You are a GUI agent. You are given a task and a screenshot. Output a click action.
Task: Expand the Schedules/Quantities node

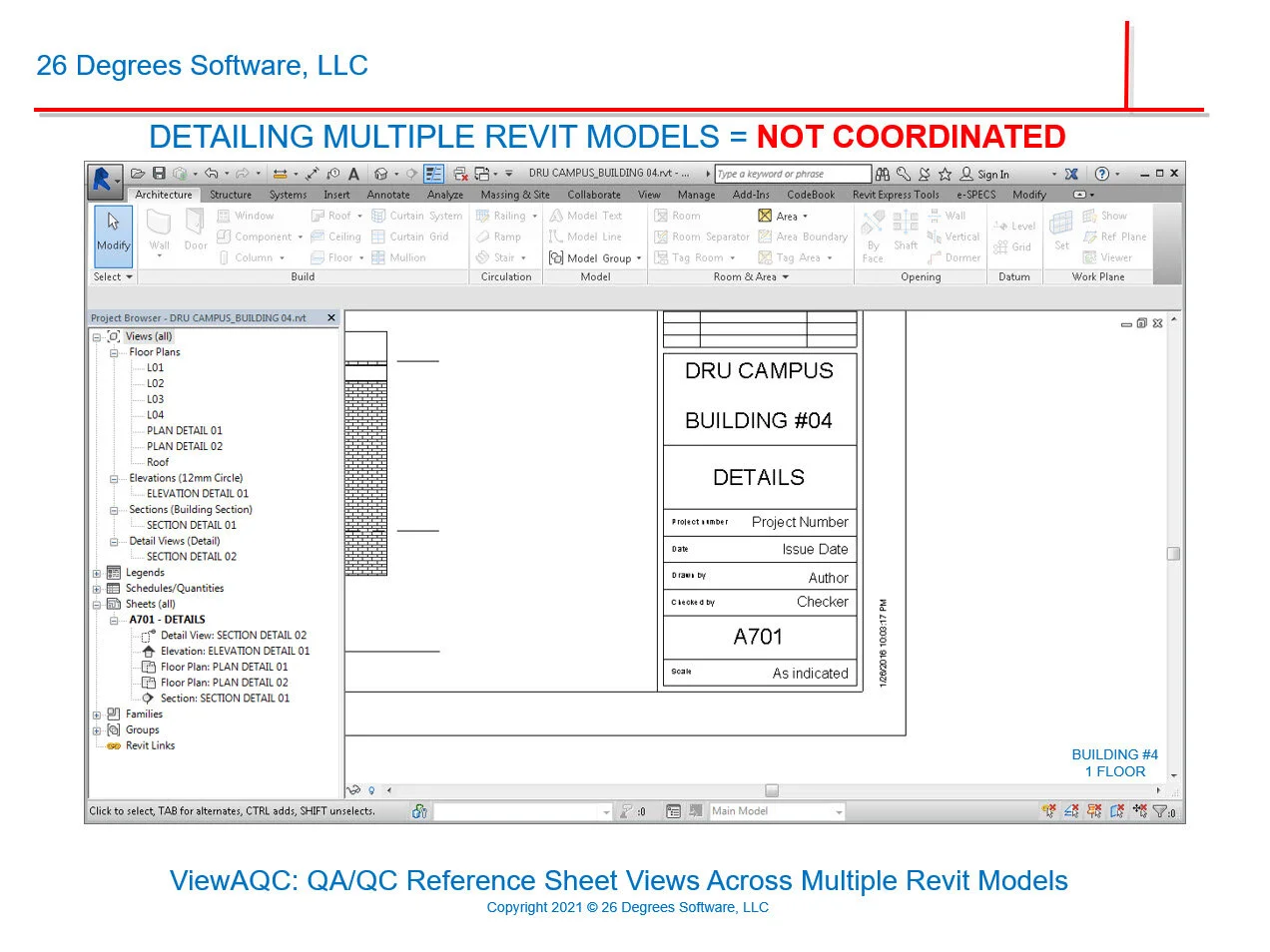tap(97, 590)
